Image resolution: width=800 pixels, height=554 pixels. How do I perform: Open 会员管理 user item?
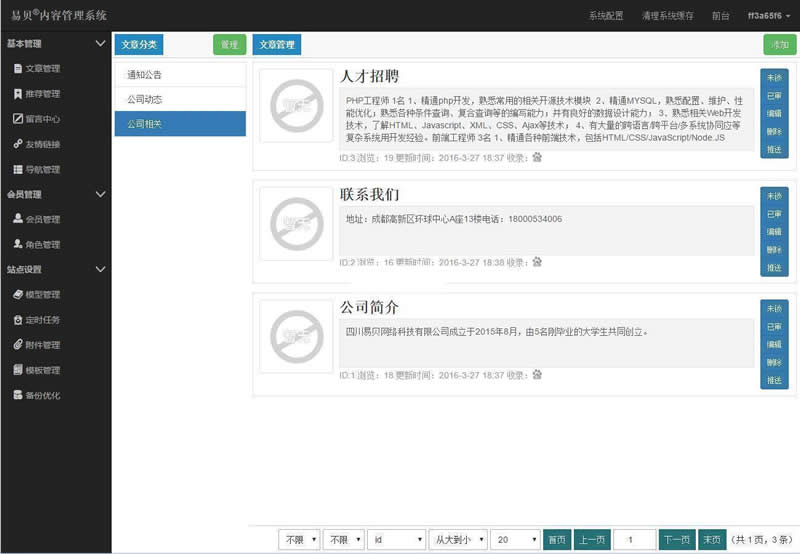click(42, 219)
